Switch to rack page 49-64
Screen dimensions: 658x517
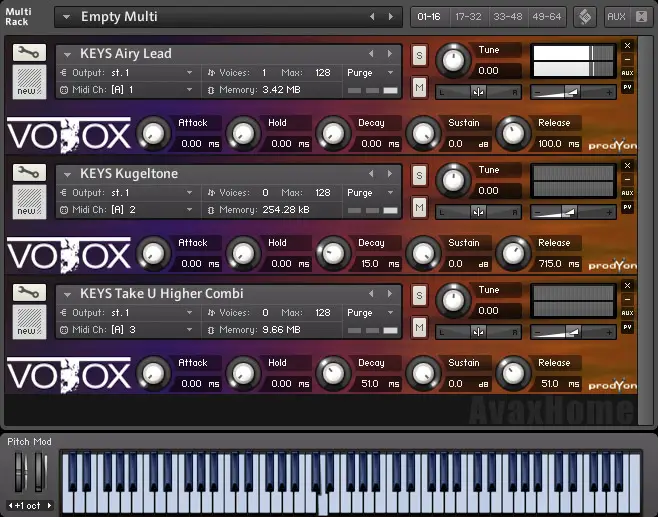(547, 17)
